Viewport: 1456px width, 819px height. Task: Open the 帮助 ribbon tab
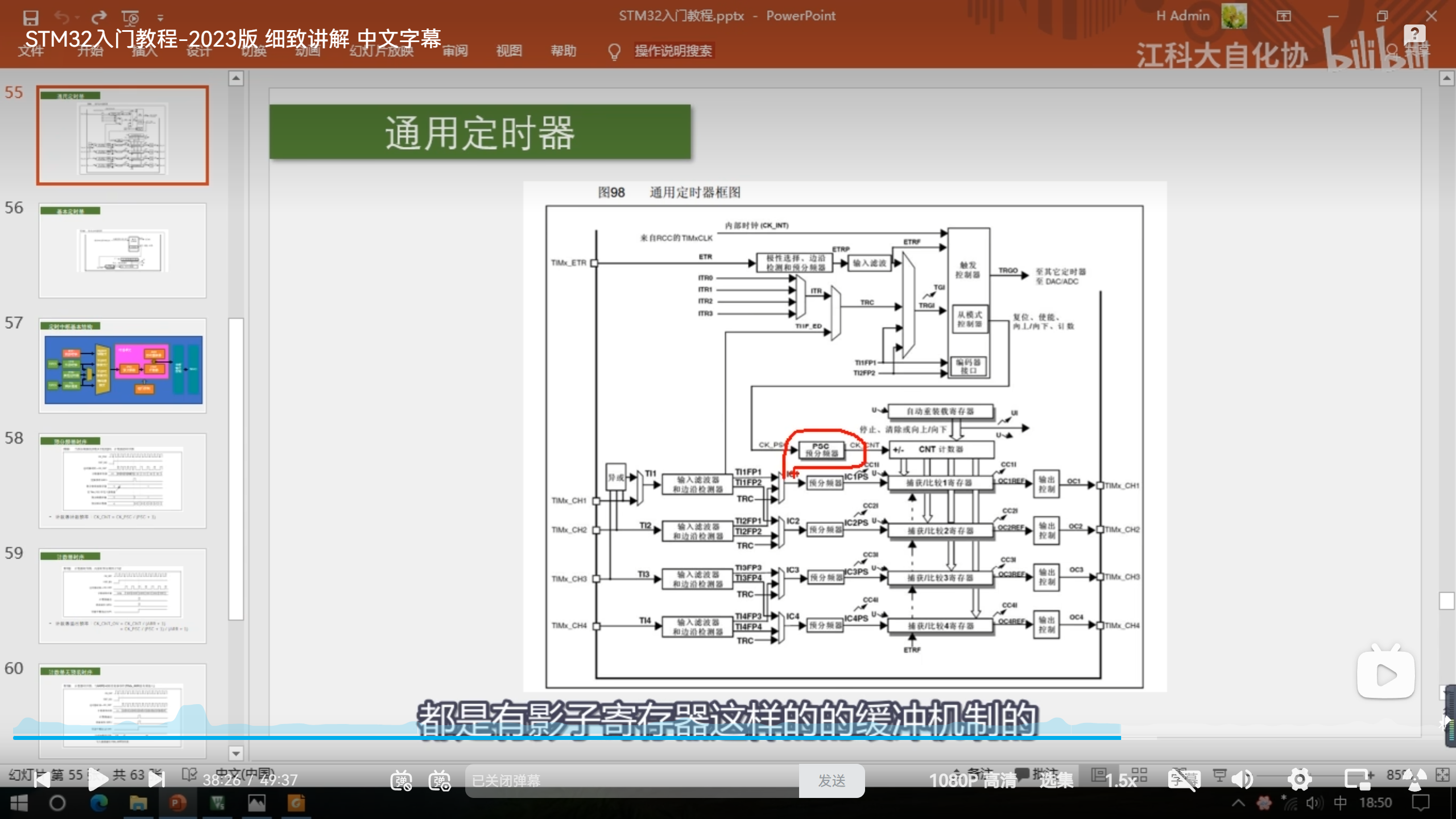pyautogui.click(x=563, y=51)
